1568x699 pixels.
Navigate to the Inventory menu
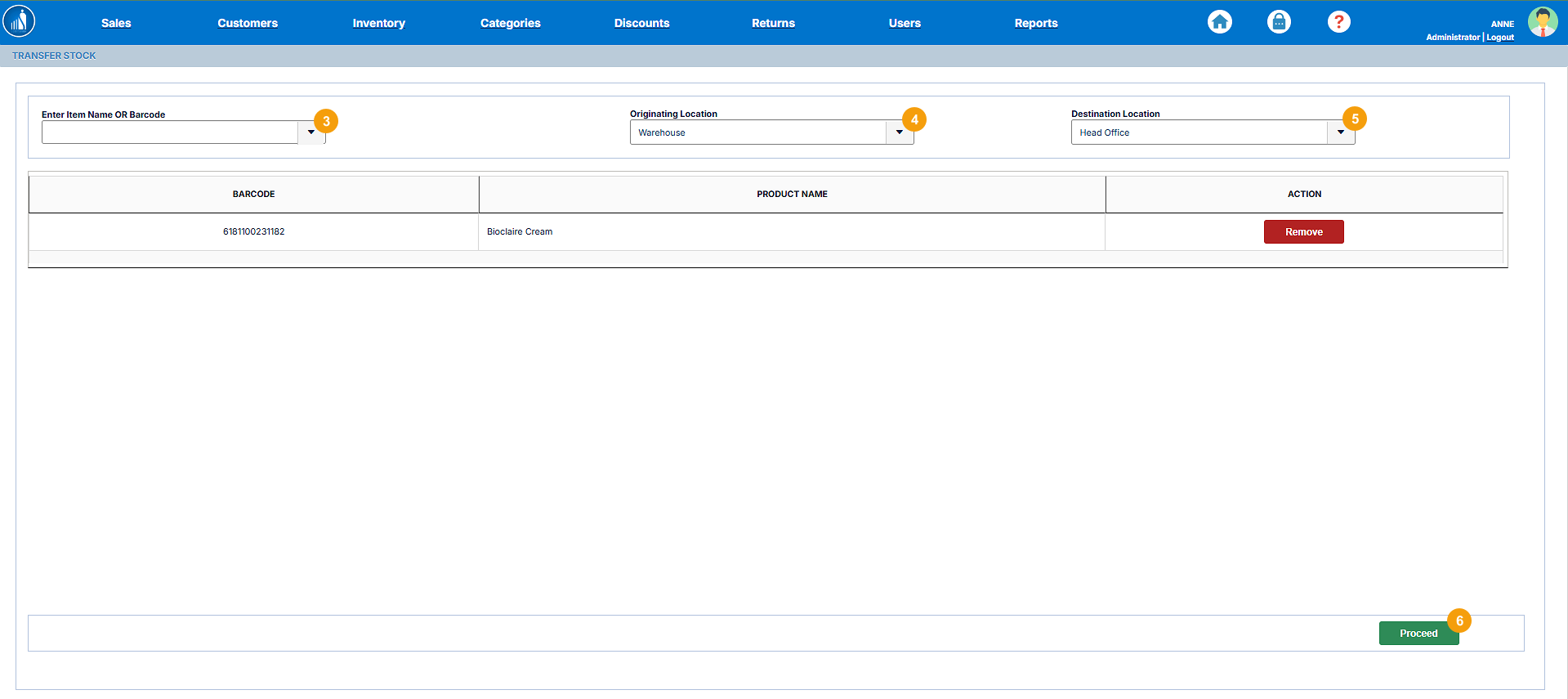coord(378,23)
